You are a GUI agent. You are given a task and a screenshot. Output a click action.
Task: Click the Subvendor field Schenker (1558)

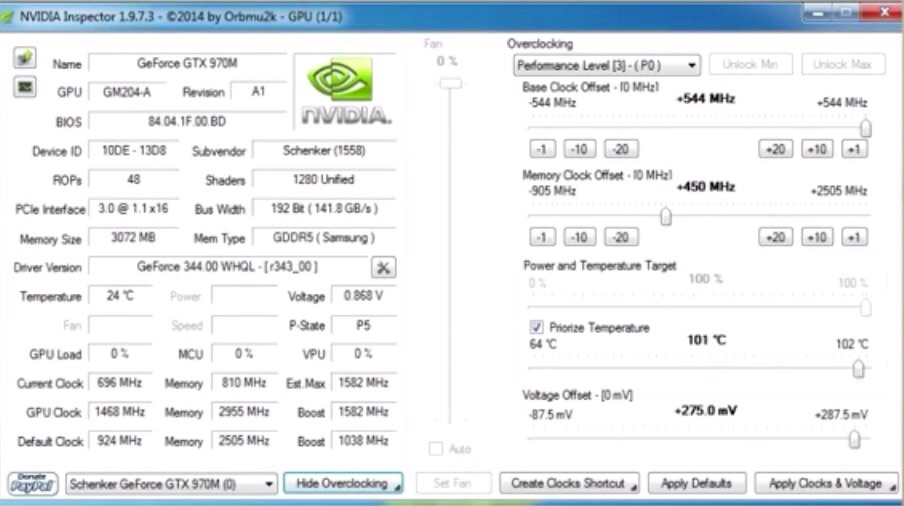tap(324, 150)
